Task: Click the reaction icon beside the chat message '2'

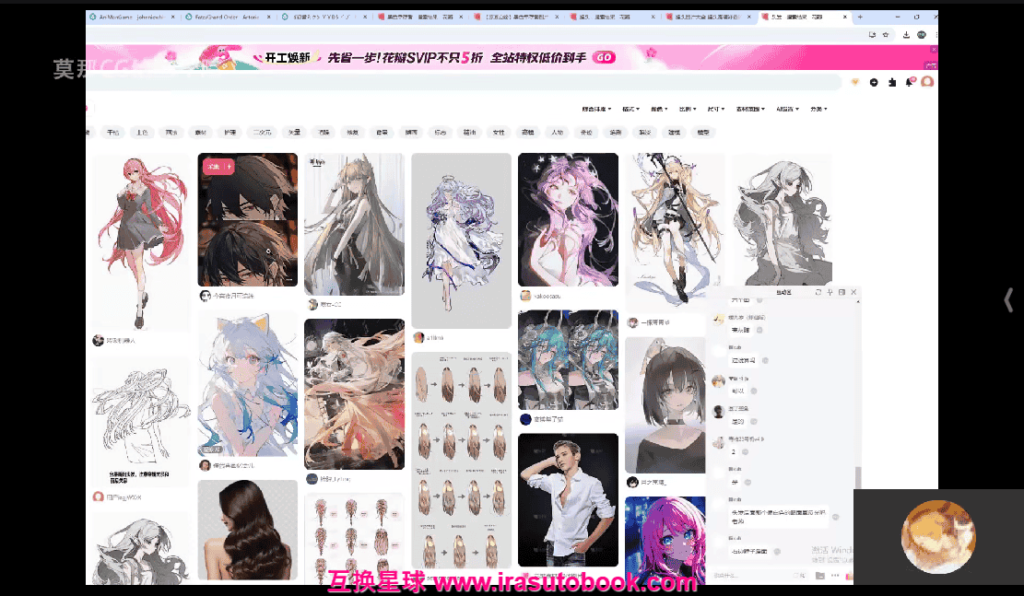Action: 745,452
